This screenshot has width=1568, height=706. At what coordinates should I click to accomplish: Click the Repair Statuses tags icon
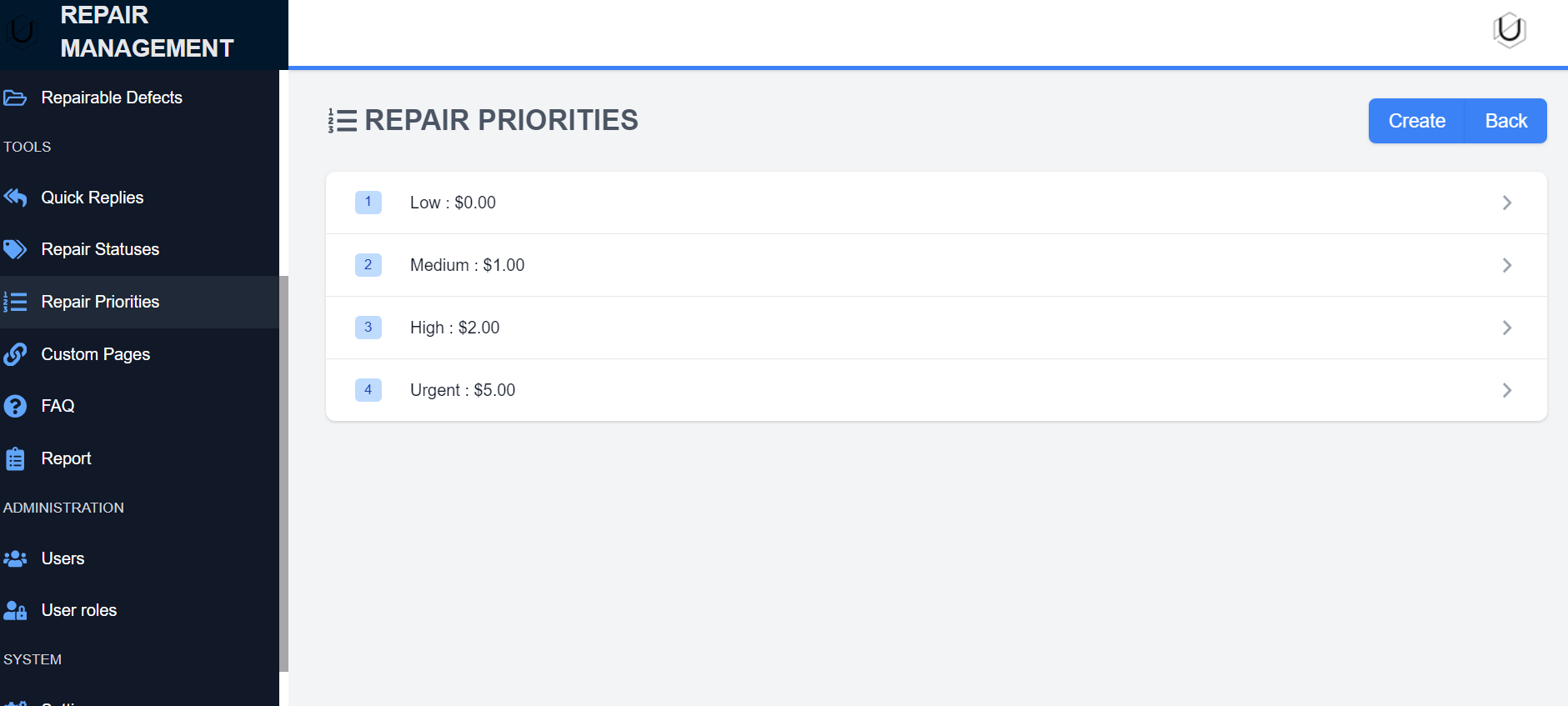coord(15,249)
